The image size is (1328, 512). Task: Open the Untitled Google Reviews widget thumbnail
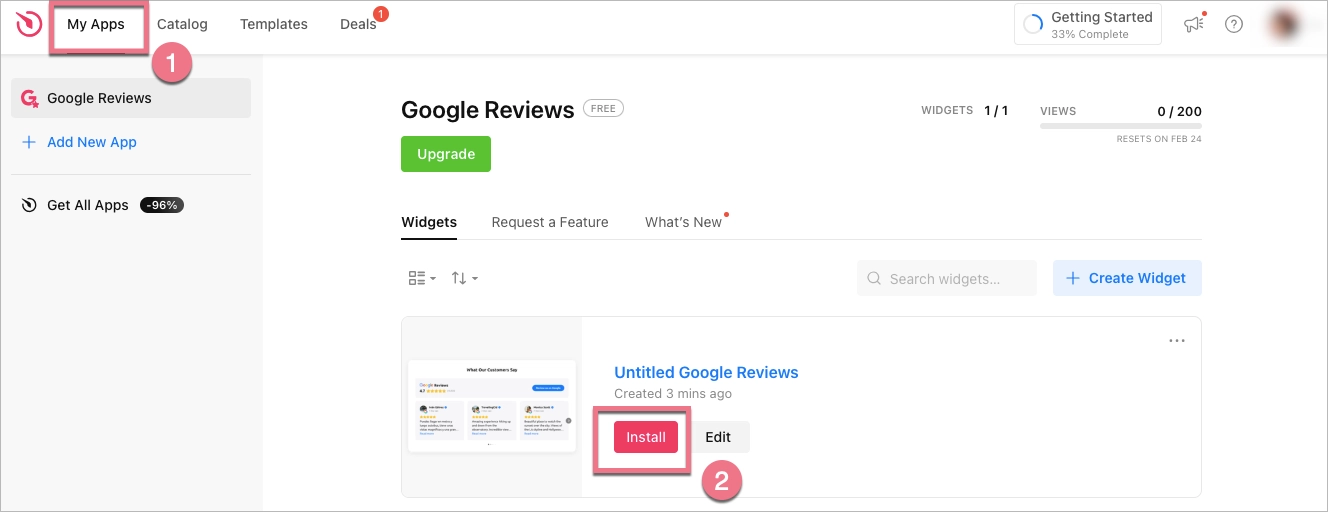[x=492, y=406]
